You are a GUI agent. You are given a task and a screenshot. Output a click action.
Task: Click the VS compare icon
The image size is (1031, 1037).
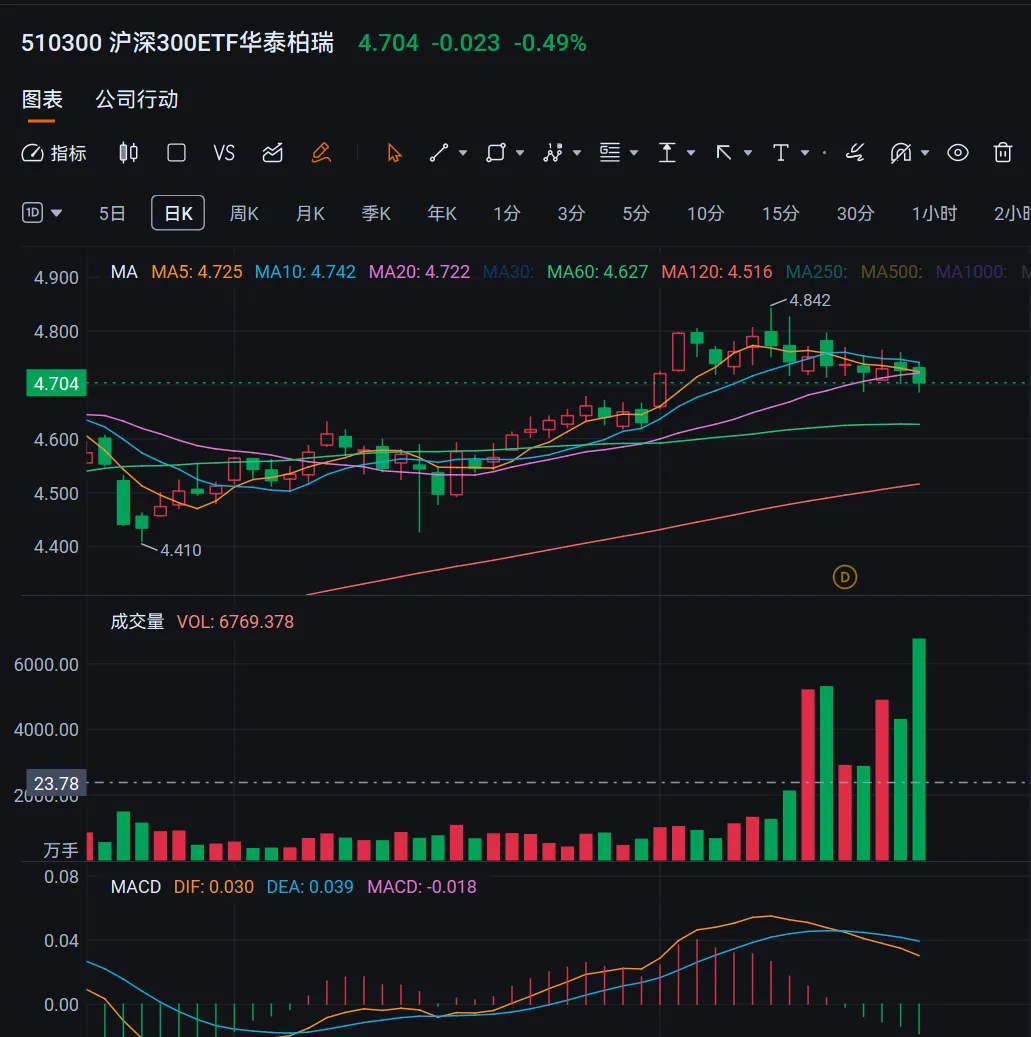(224, 153)
